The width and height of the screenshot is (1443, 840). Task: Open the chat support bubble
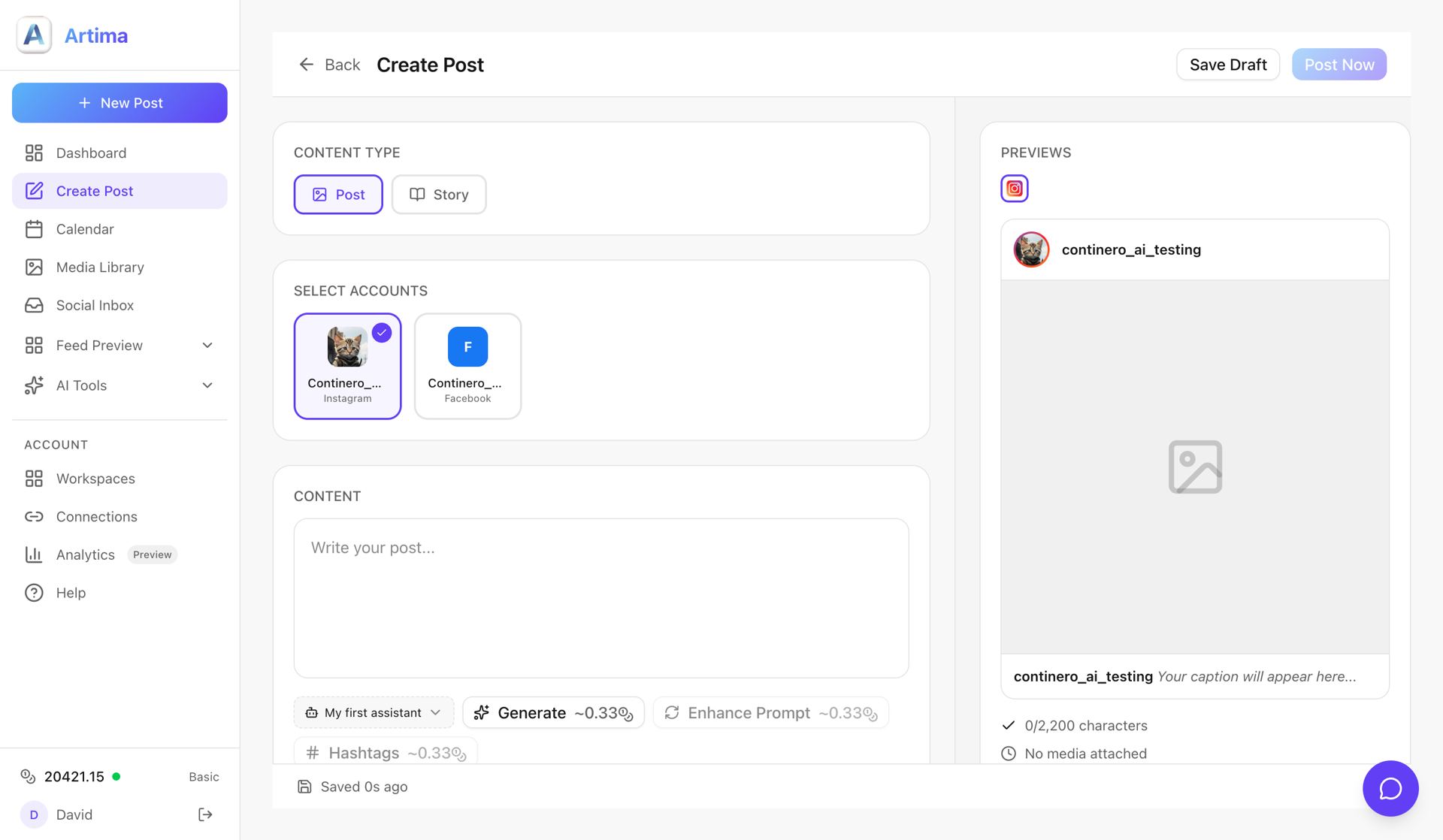click(1390, 788)
